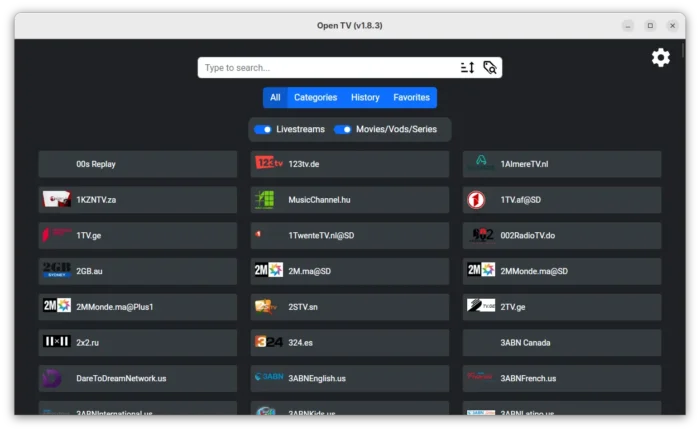The image size is (700, 431).
Task: Click the 123tv.de channel logo
Action: [x=268, y=164]
